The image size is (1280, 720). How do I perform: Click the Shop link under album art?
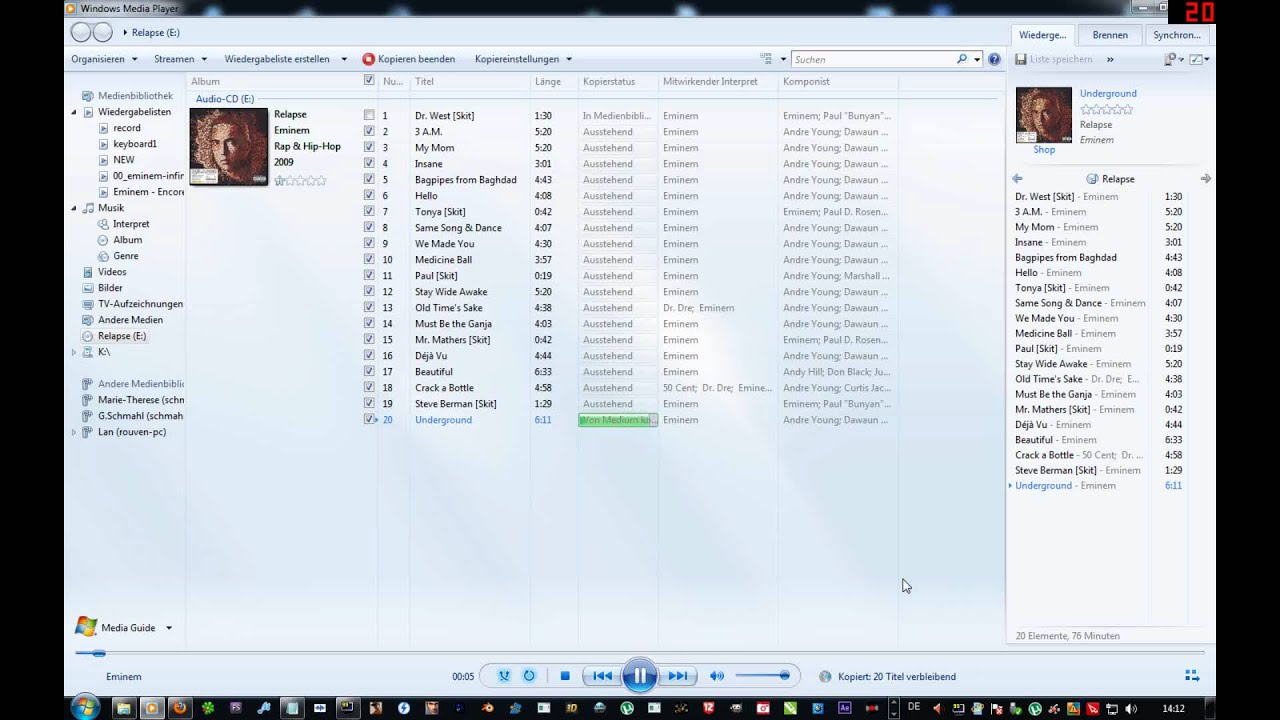coord(1044,150)
